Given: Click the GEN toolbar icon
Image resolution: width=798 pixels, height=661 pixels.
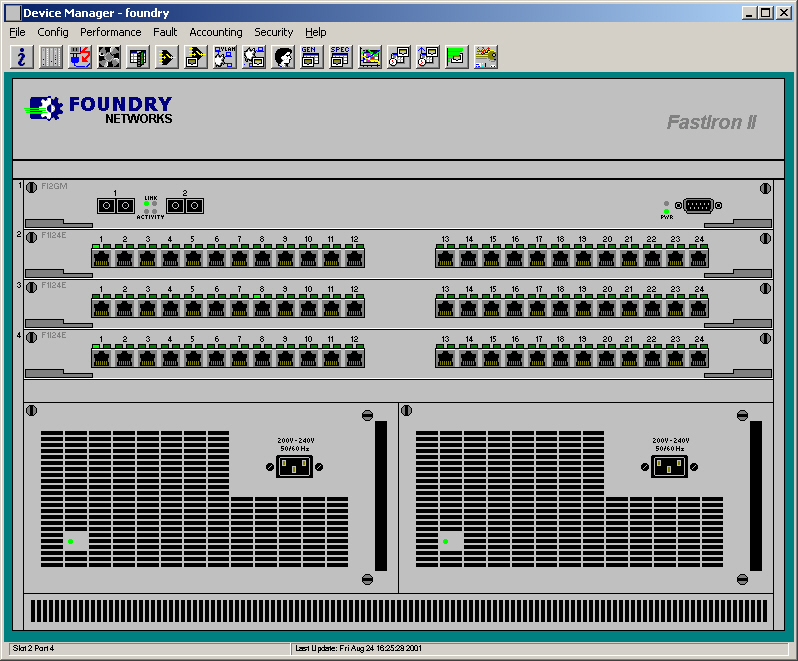Looking at the screenshot, I should (x=311, y=57).
